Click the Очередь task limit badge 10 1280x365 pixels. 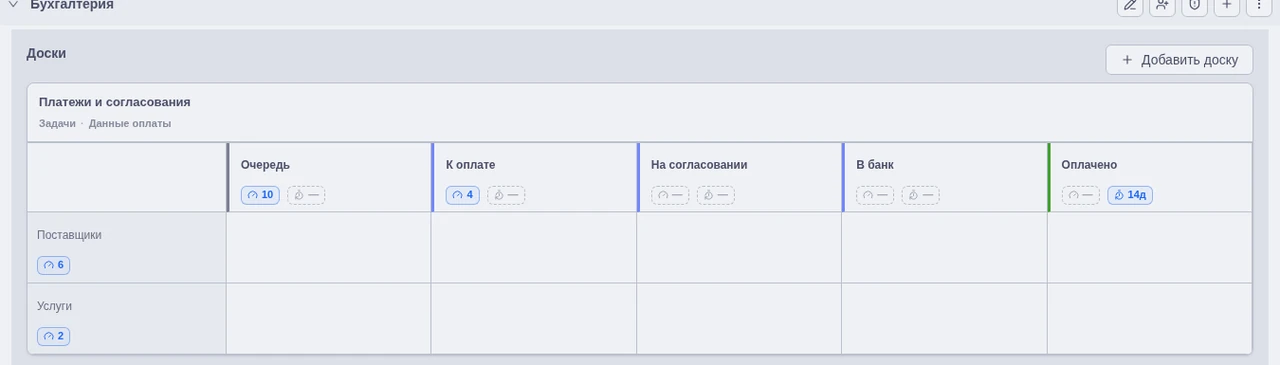[260, 195]
